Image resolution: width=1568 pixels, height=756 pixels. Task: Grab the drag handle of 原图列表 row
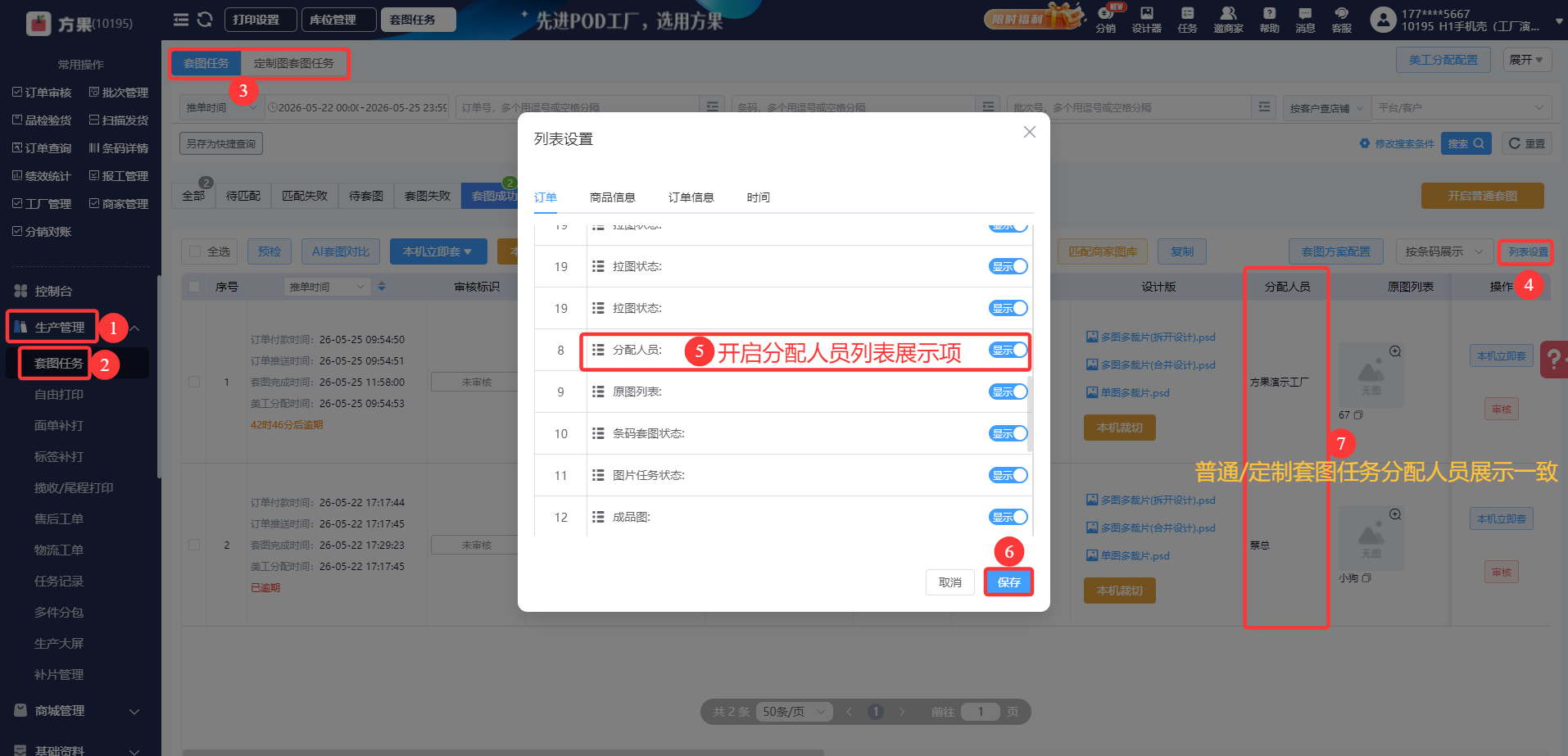click(x=598, y=392)
